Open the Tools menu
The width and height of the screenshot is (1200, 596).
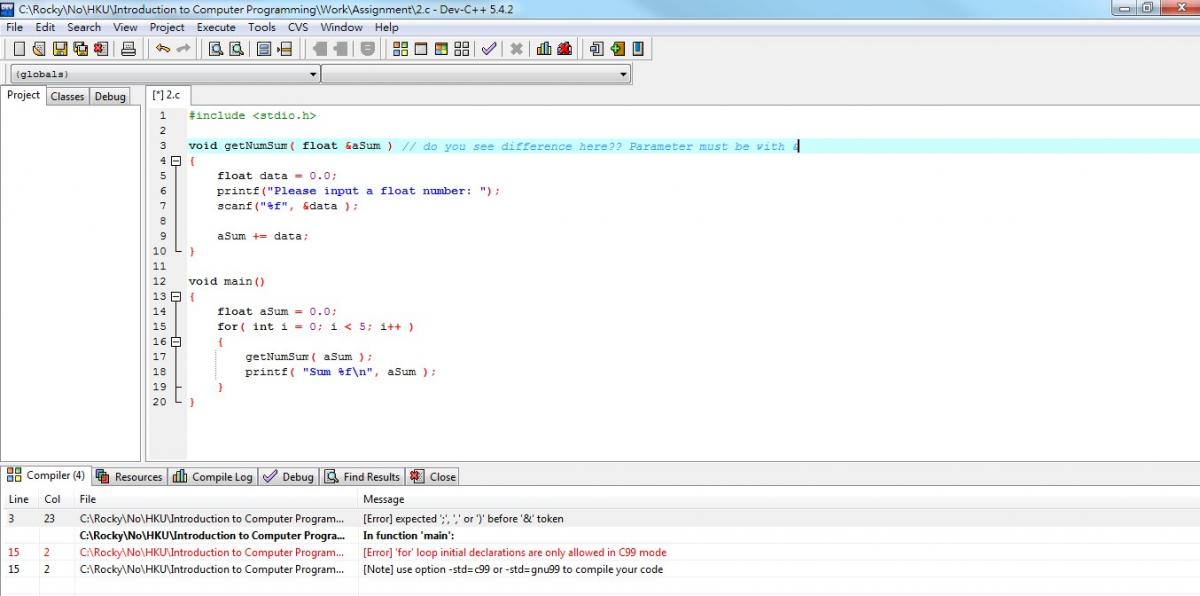262,27
